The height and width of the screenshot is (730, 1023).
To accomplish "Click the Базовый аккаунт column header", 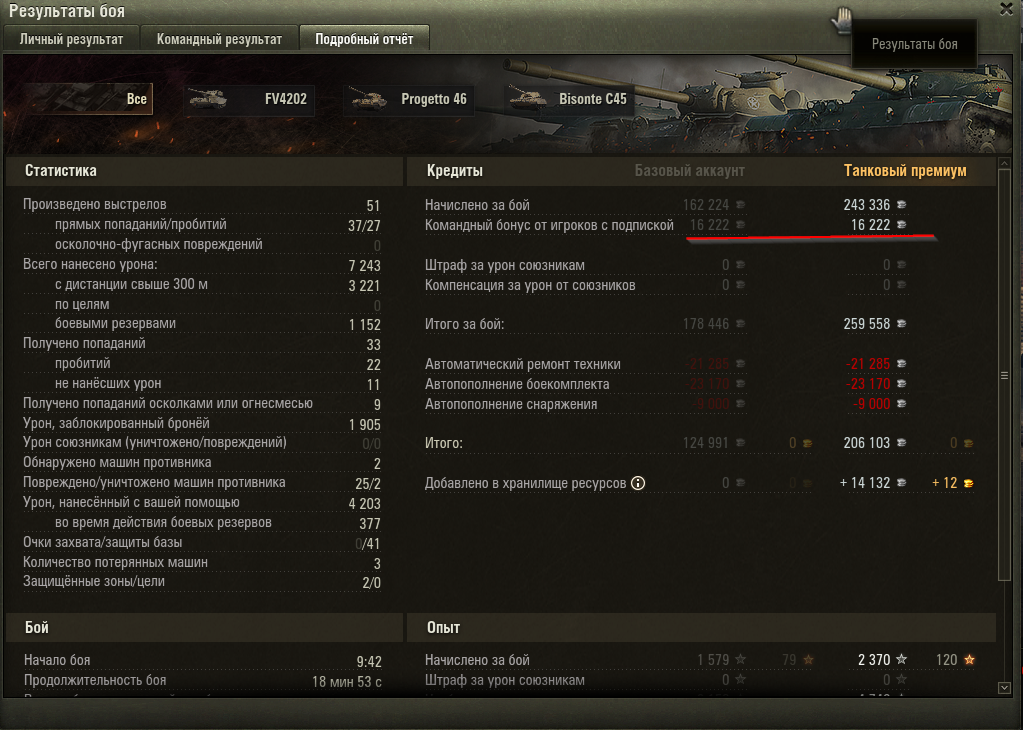I will tap(690, 171).
